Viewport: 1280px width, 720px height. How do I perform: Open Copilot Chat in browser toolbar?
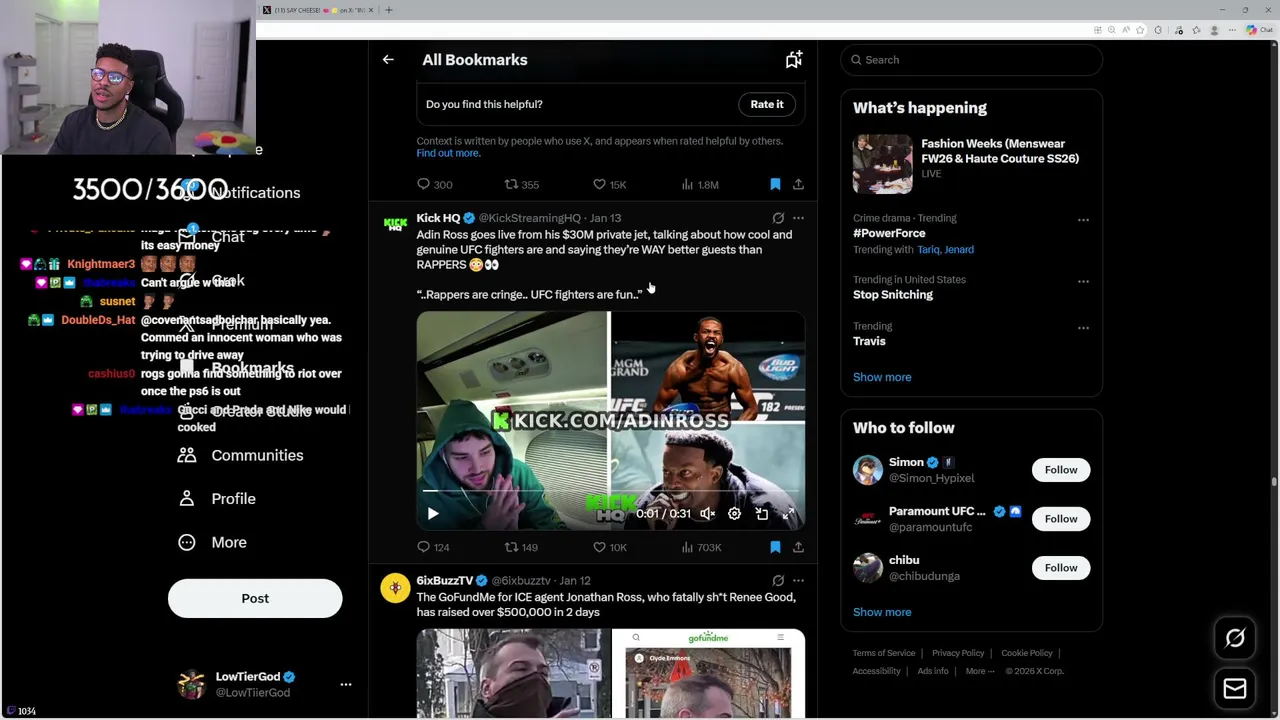click(1259, 30)
